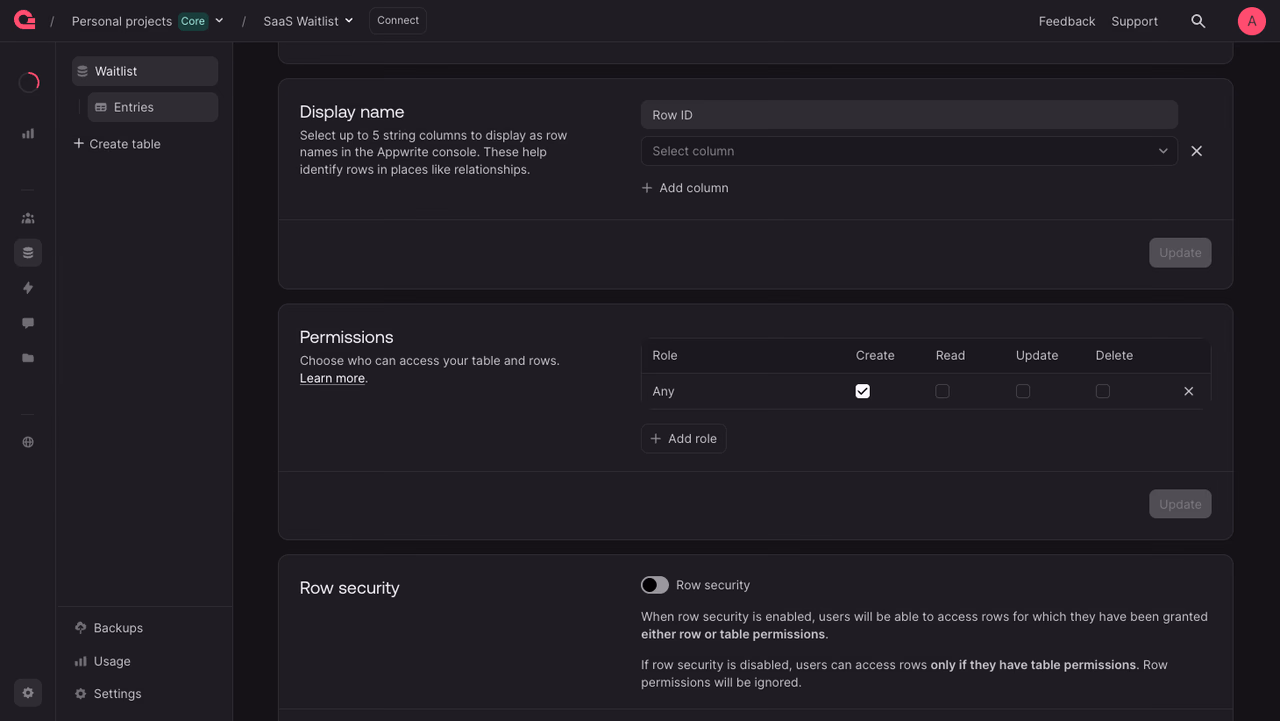Open the search magnifier icon
This screenshot has width=1280, height=721.
(1198, 21)
